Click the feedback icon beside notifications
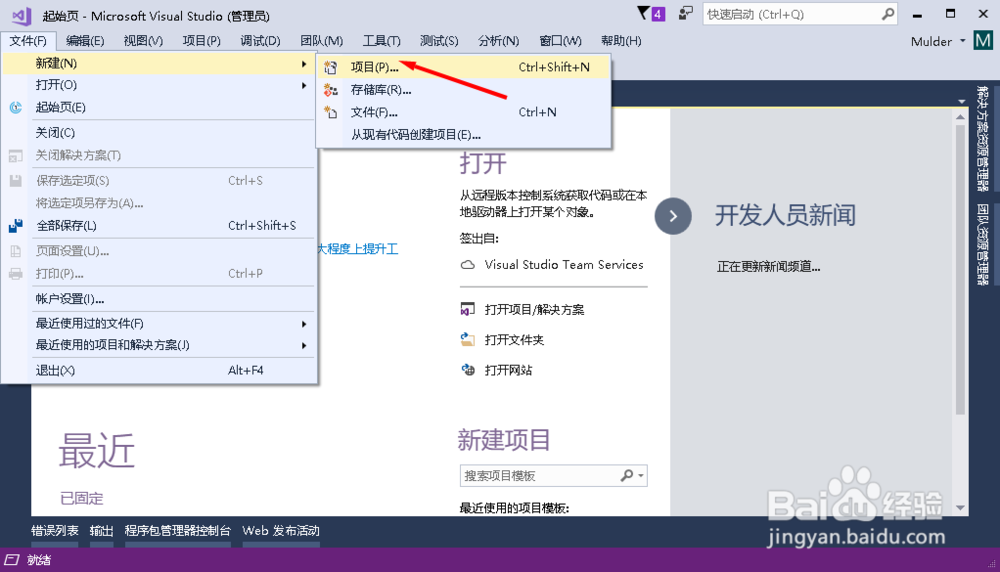Image resolution: width=1000 pixels, height=572 pixels. [x=686, y=13]
